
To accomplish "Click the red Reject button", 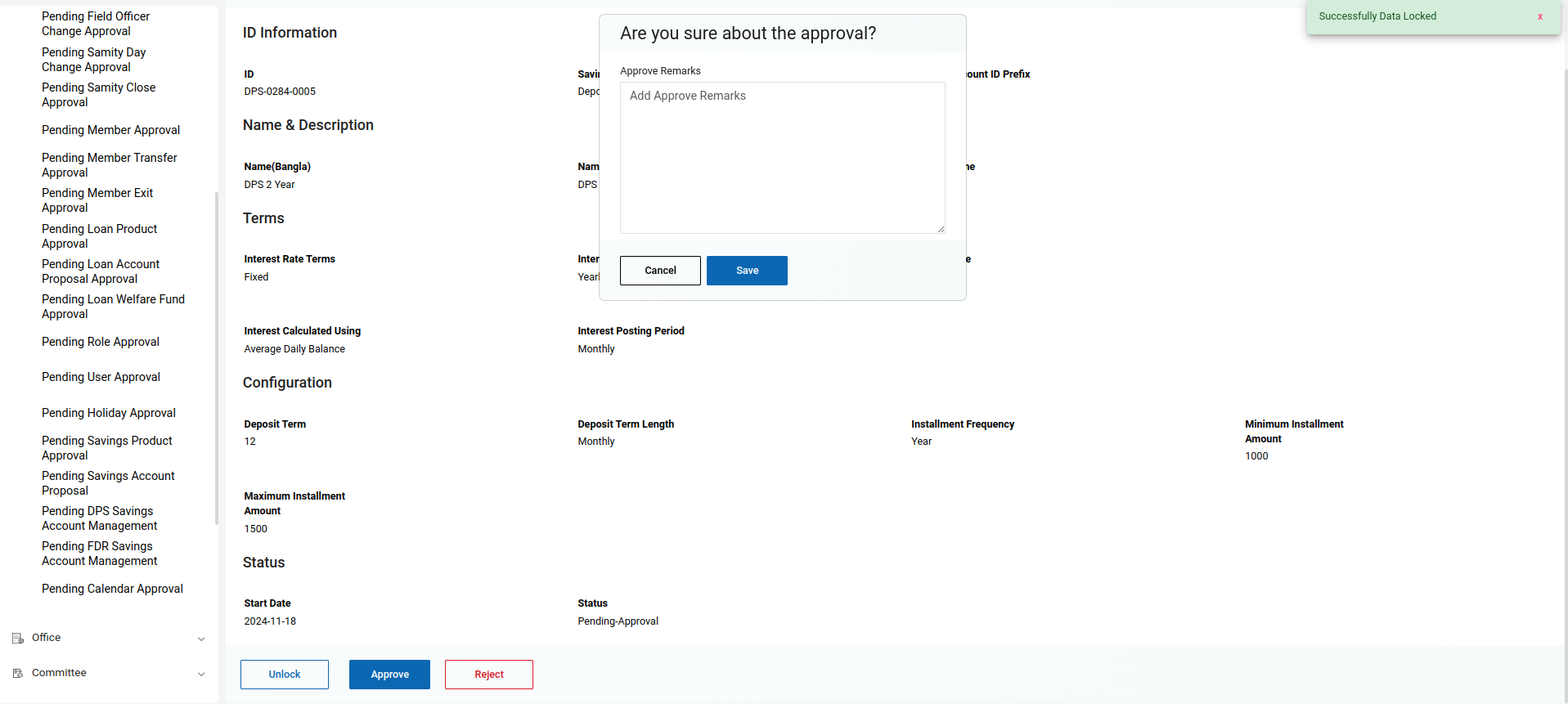I will pyautogui.click(x=489, y=675).
